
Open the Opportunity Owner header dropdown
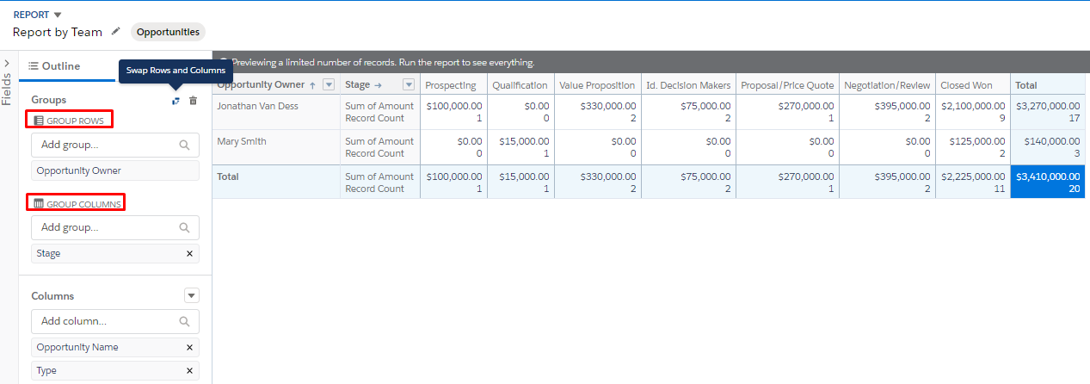pyautogui.click(x=329, y=85)
